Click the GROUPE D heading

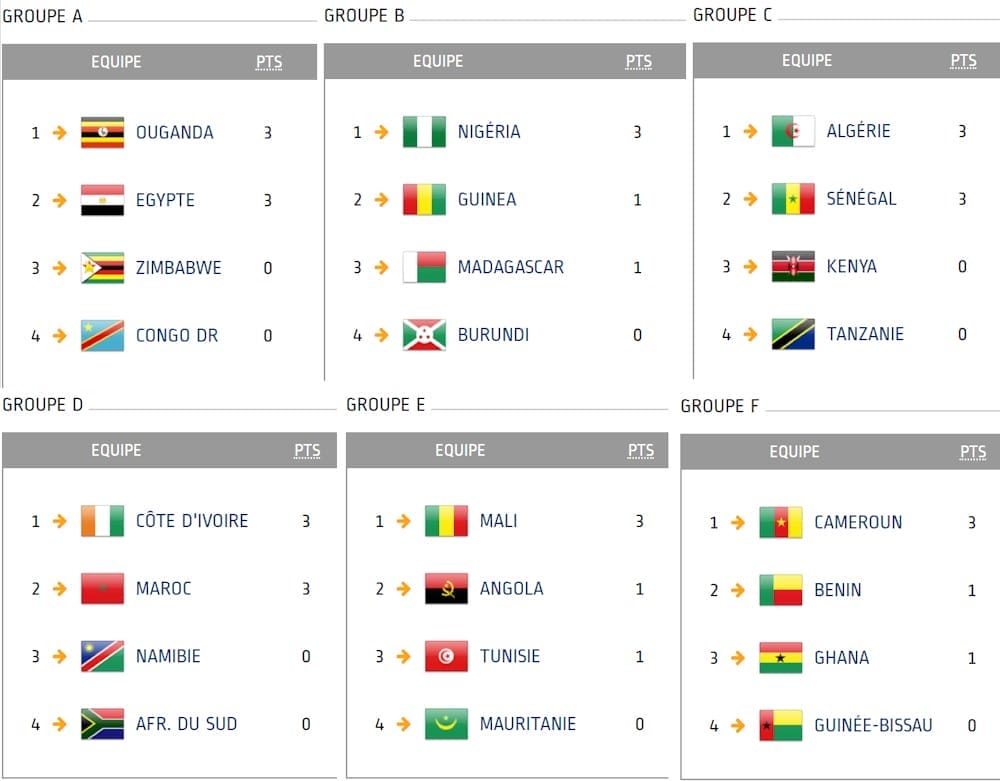pos(43,405)
